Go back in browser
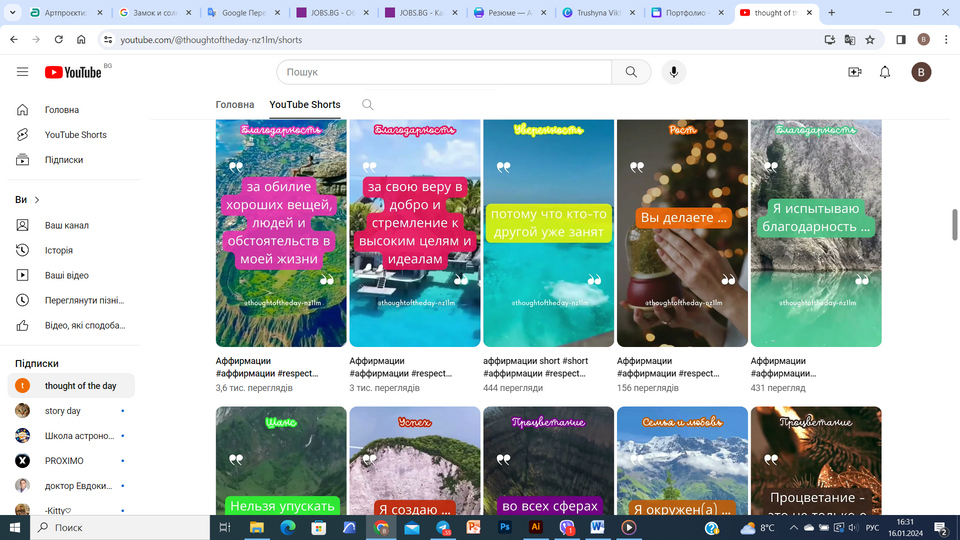 point(14,40)
